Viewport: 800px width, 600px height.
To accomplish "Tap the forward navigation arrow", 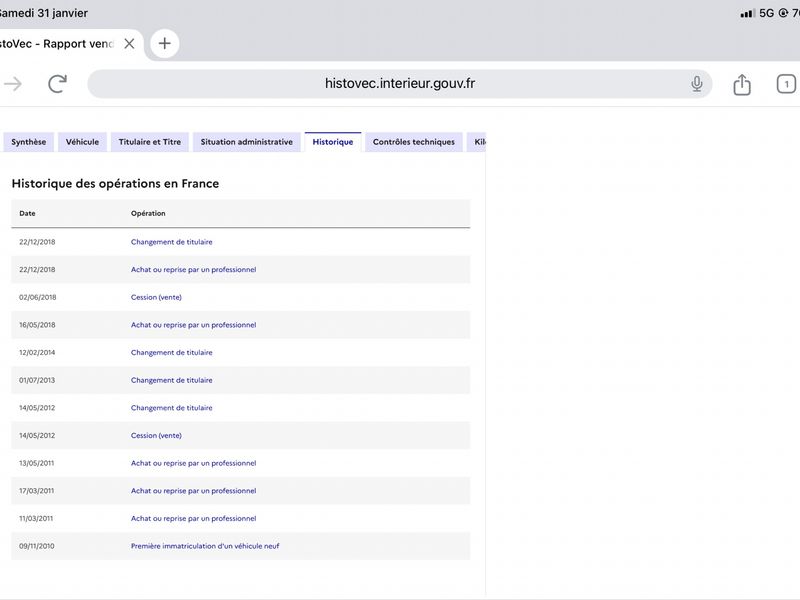I will 13,84.
